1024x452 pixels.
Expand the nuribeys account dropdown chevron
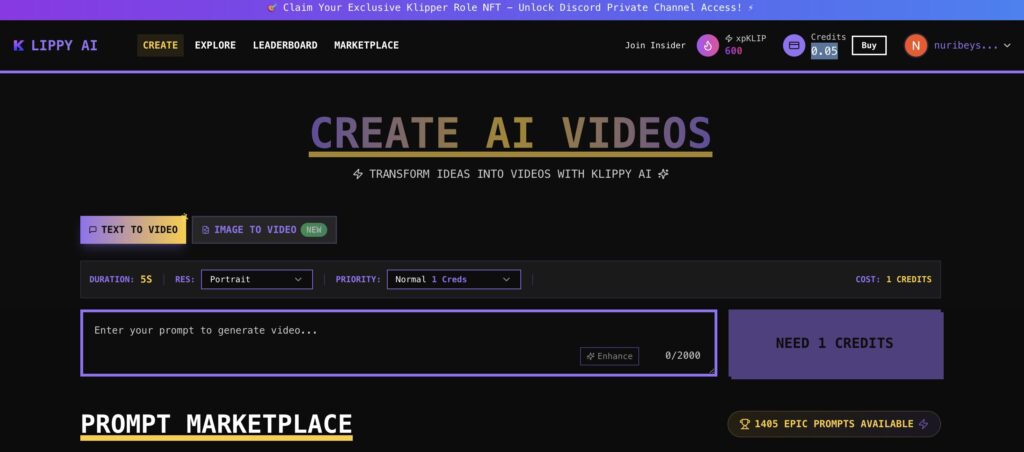click(1007, 46)
